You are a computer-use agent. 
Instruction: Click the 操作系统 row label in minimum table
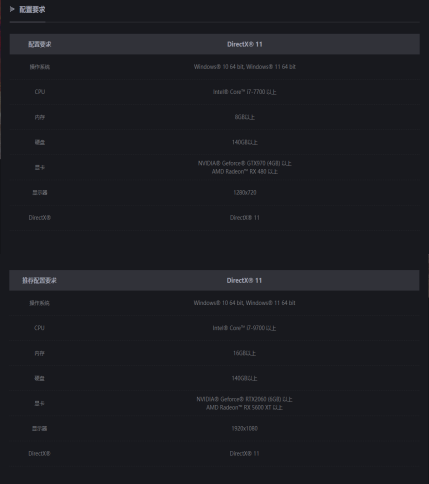[40, 67]
